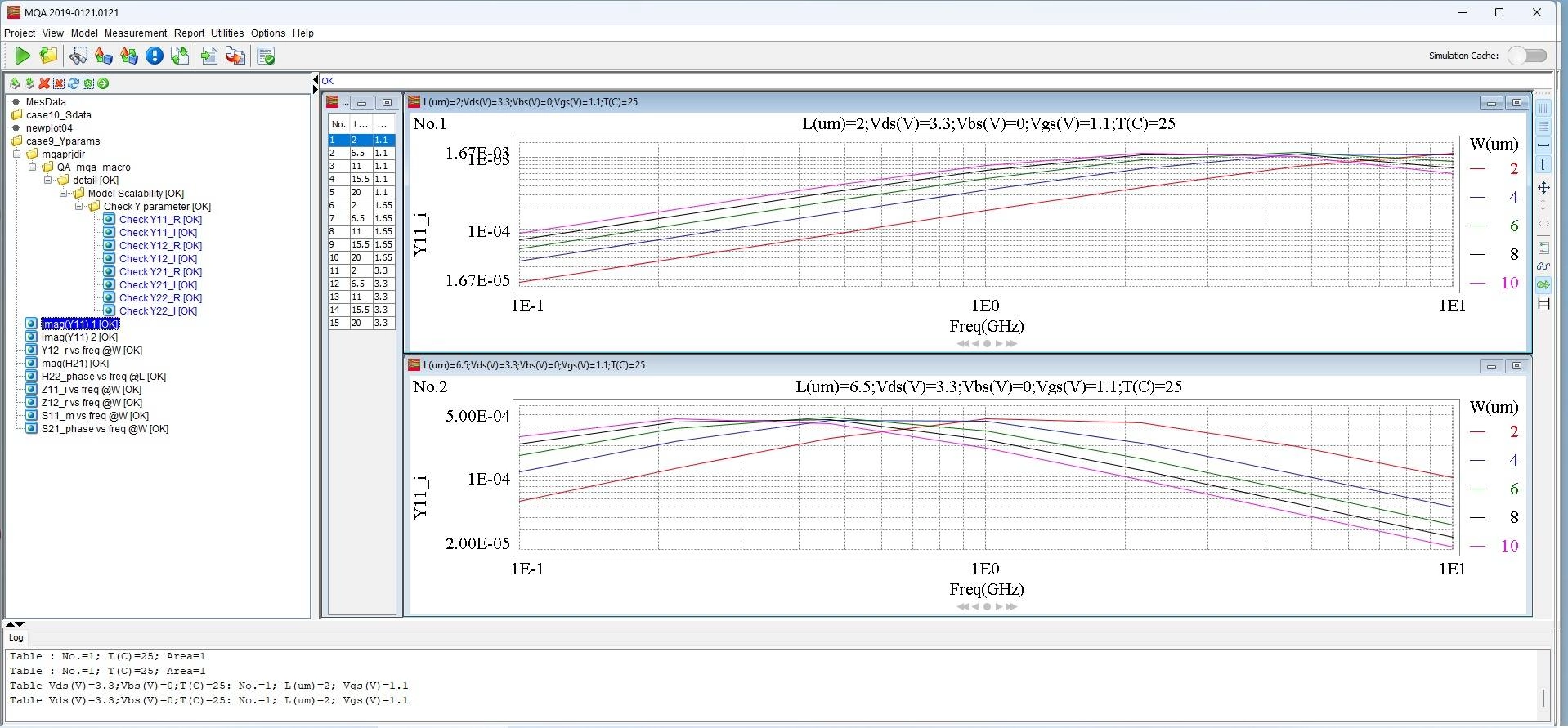The height and width of the screenshot is (728, 1568).
Task: Select Check Y11_R [OK] tree item
Action: click(160, 219)
